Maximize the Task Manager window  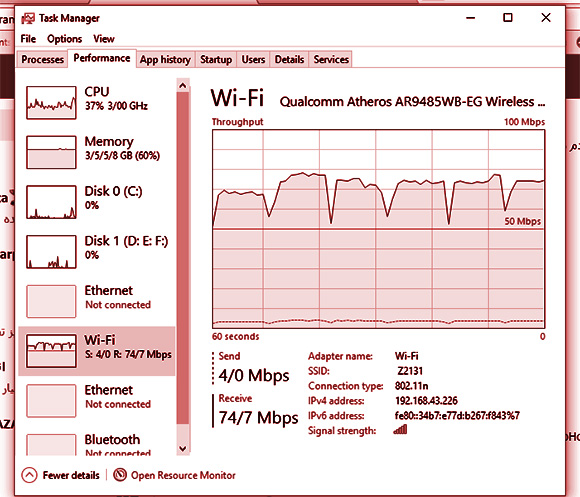pyautogui.click(x=508, y=18)
